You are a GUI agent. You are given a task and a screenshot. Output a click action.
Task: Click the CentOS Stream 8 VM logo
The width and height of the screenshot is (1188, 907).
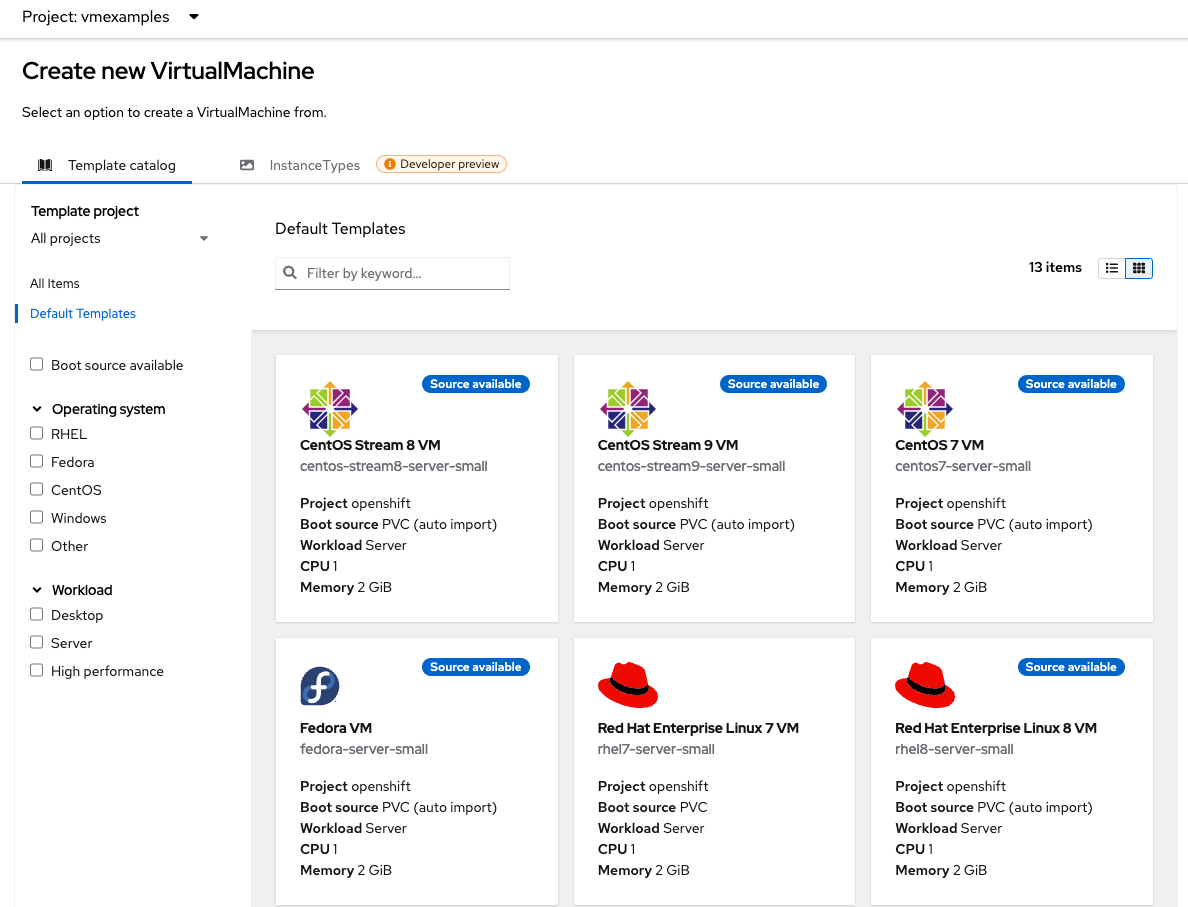point(329,409)
